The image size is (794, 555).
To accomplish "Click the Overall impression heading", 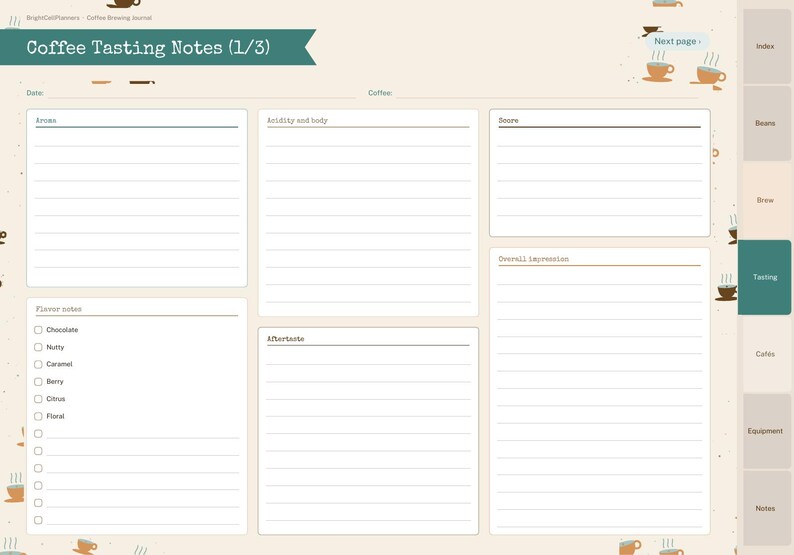I will pyautogui.click(x=533, y=259).
